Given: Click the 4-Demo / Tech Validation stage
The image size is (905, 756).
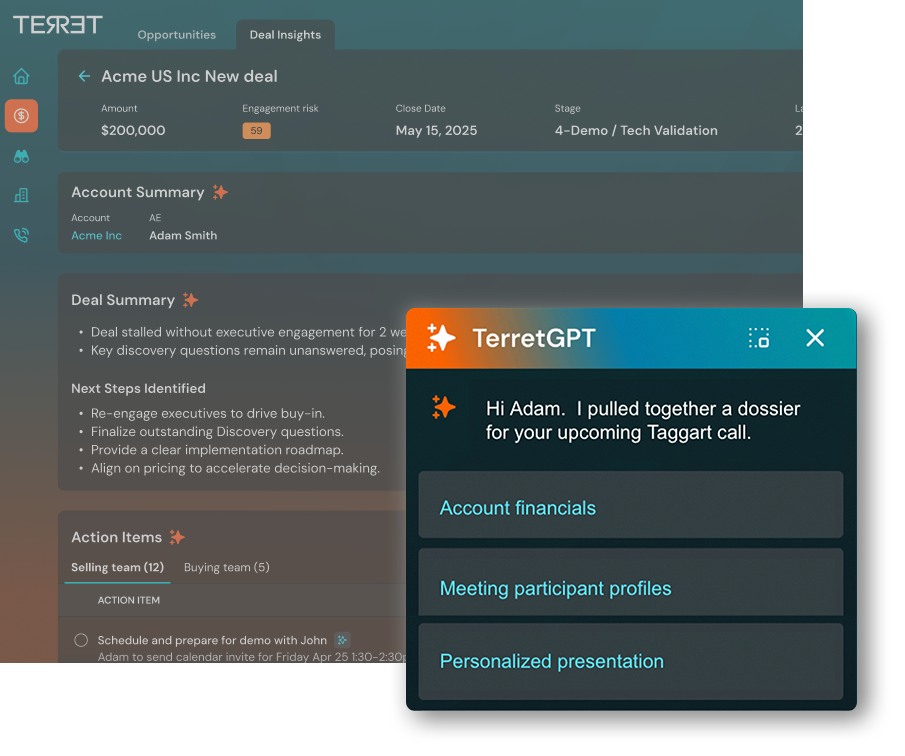Looking at the screenshot, I should (x=636, y=130).
